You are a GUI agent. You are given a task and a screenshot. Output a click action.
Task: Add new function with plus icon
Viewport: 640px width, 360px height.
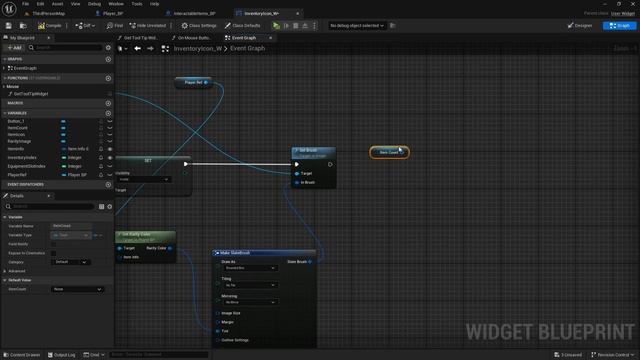tap(108, 78)
